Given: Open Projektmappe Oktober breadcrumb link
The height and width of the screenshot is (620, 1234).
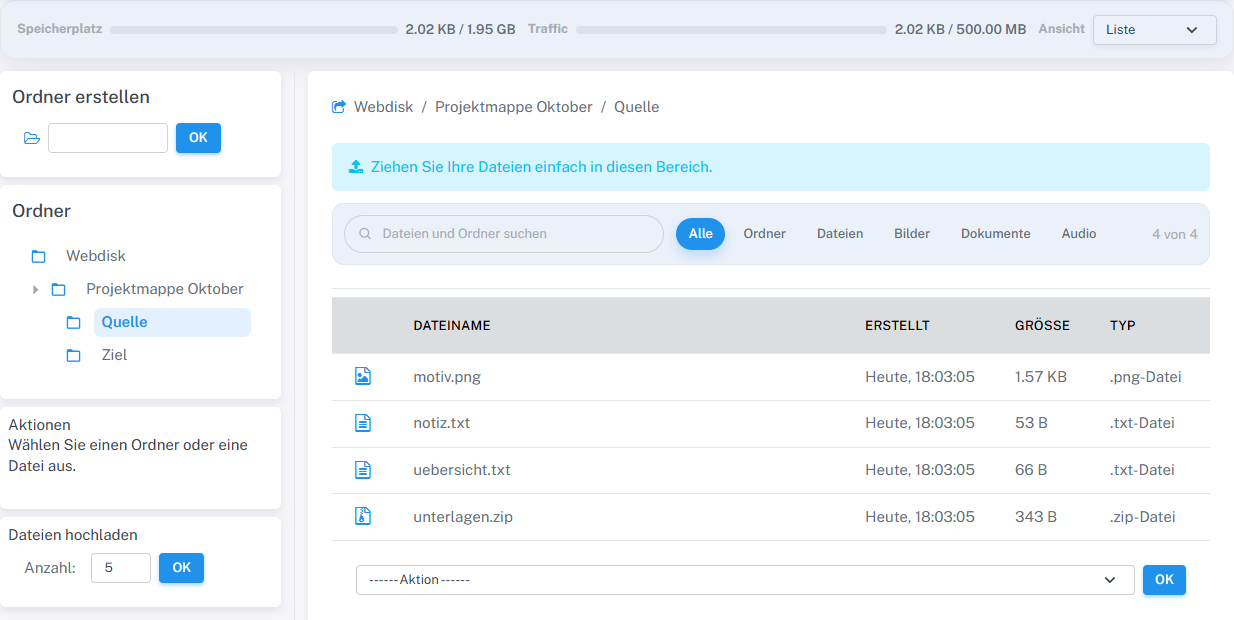Looking at the screenshot, I should click(514, 106).
